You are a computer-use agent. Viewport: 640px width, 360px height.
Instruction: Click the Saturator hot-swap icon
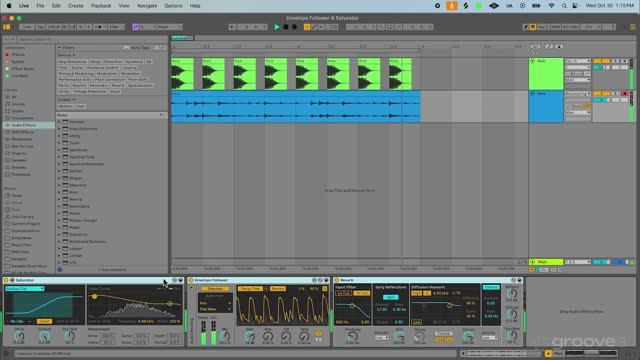pyautogui.click(x=175, y=280)
